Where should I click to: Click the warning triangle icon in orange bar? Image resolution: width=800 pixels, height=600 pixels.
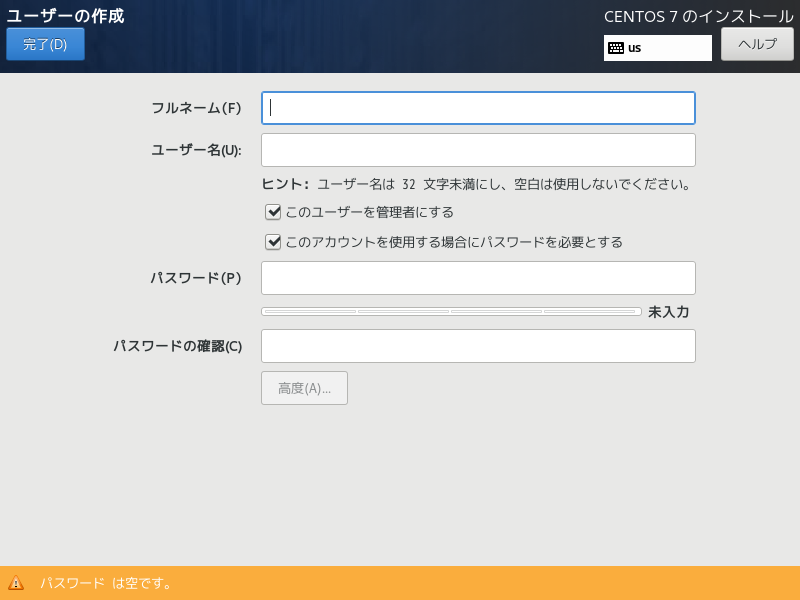16,583
